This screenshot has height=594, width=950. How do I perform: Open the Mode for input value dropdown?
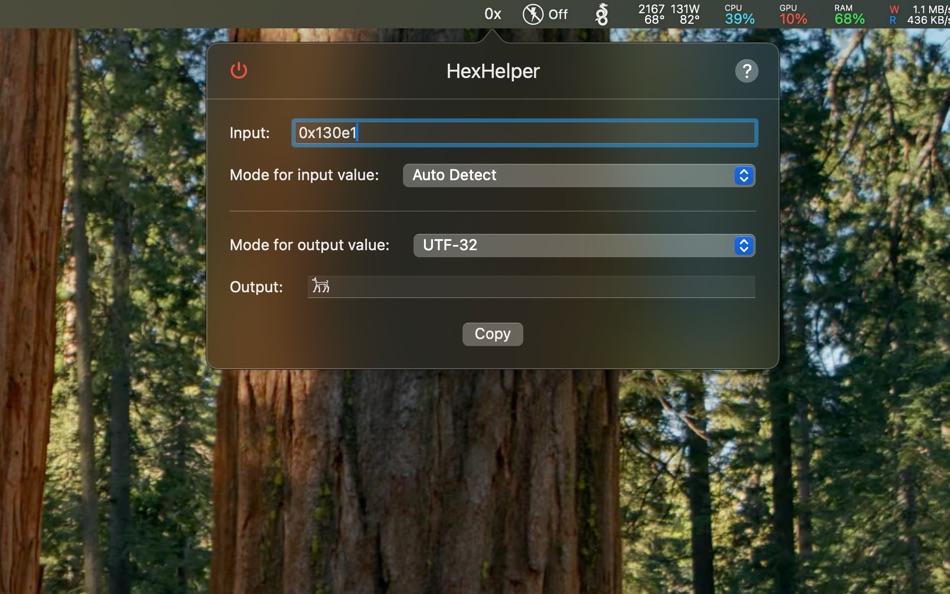578,175
